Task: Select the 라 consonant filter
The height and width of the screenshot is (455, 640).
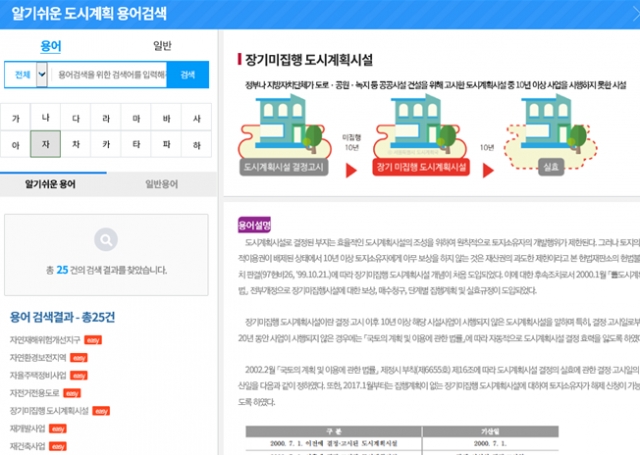Action: (x=106, y=118)
